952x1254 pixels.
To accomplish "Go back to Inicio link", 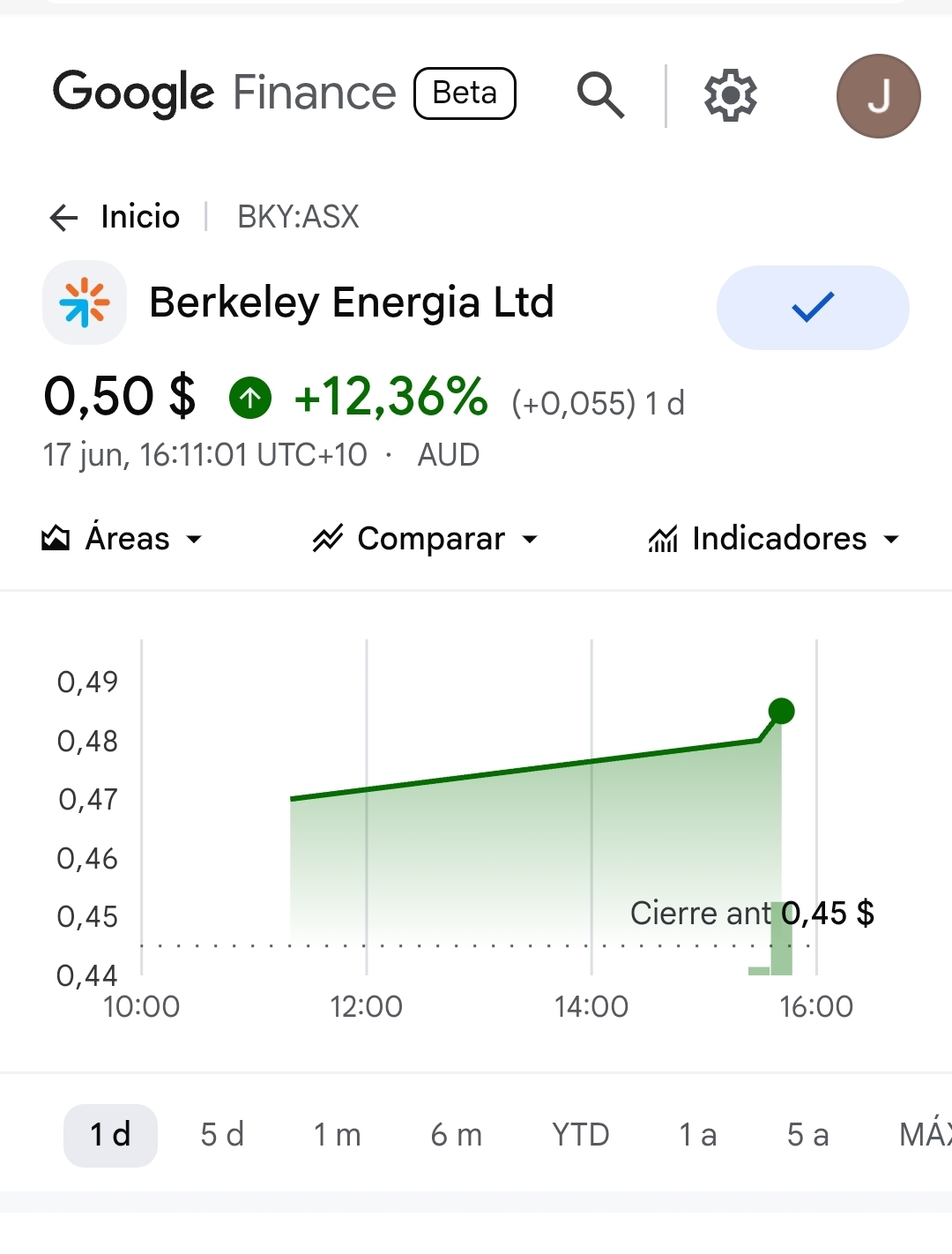I will [140, 217].
